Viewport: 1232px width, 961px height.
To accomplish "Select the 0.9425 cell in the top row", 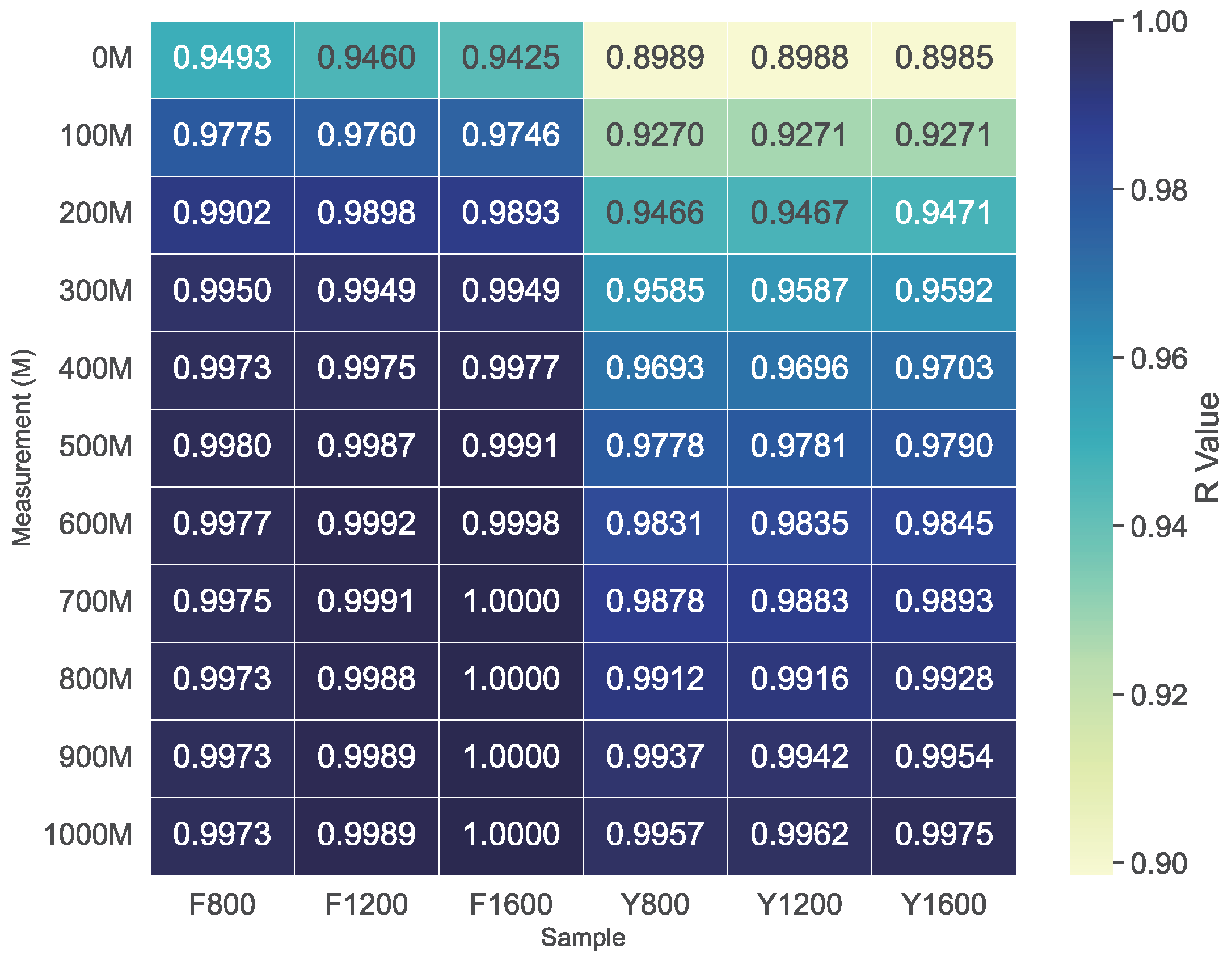I will pyautogui.click(x=510, y=58).
